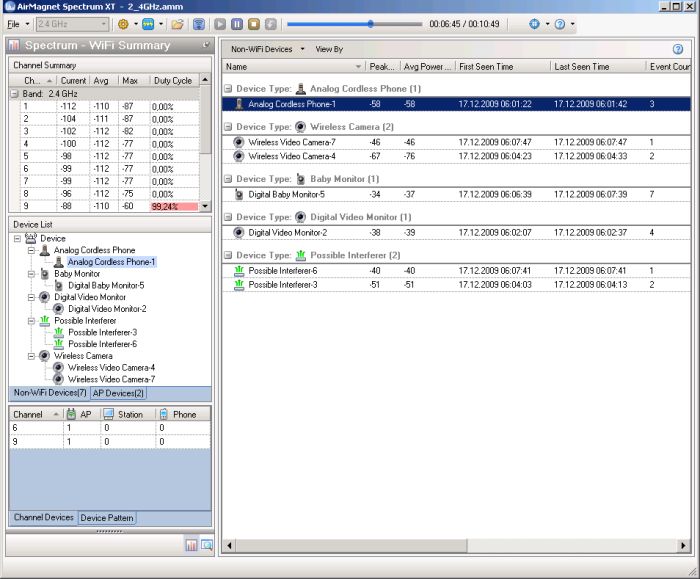
Task: Select the Digital Baby Monitor-5 row
Action: coord(286,194)
